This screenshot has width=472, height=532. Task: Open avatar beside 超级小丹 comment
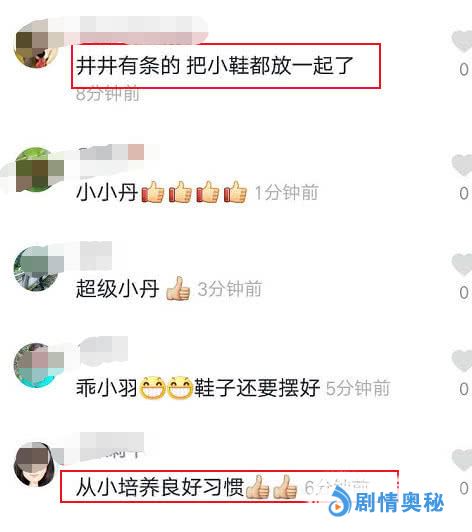(37, 269)
